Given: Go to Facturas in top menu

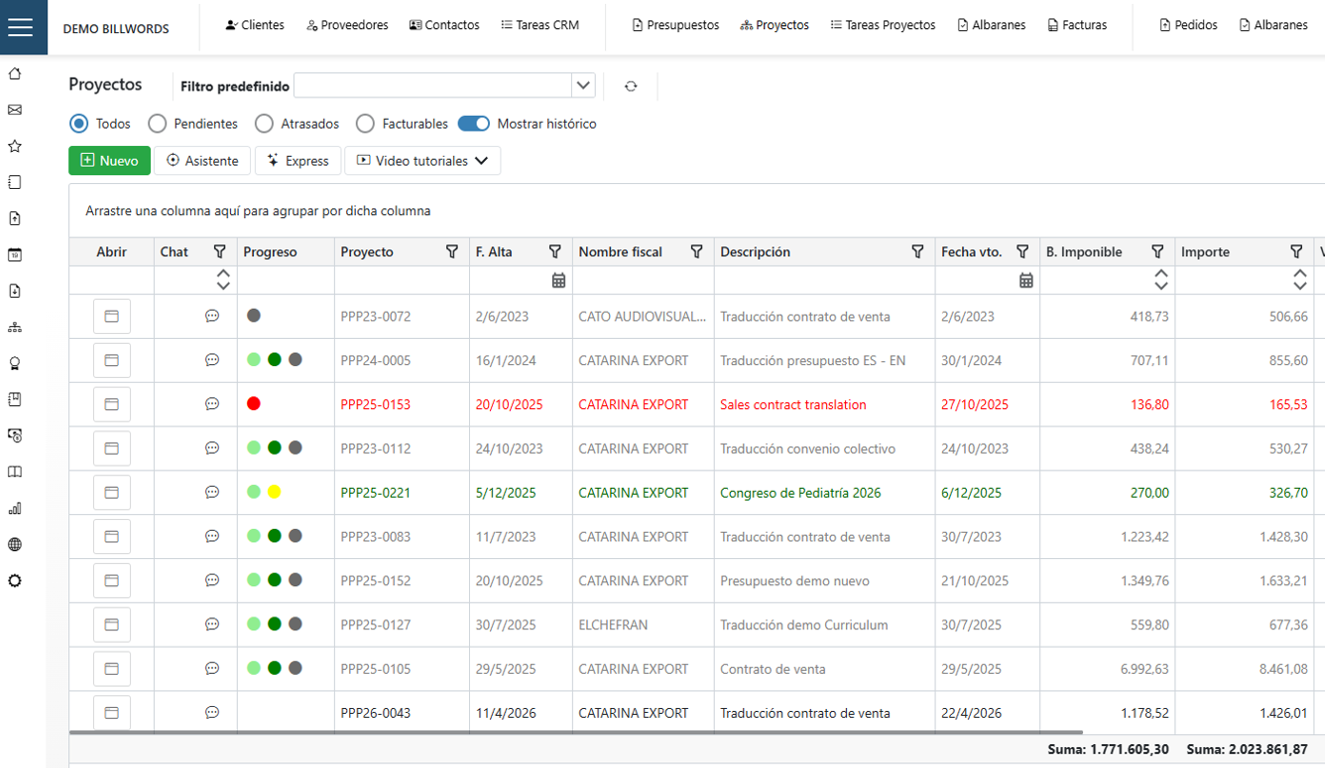Looking at the screenshot, I should (x=1077, y=25).
